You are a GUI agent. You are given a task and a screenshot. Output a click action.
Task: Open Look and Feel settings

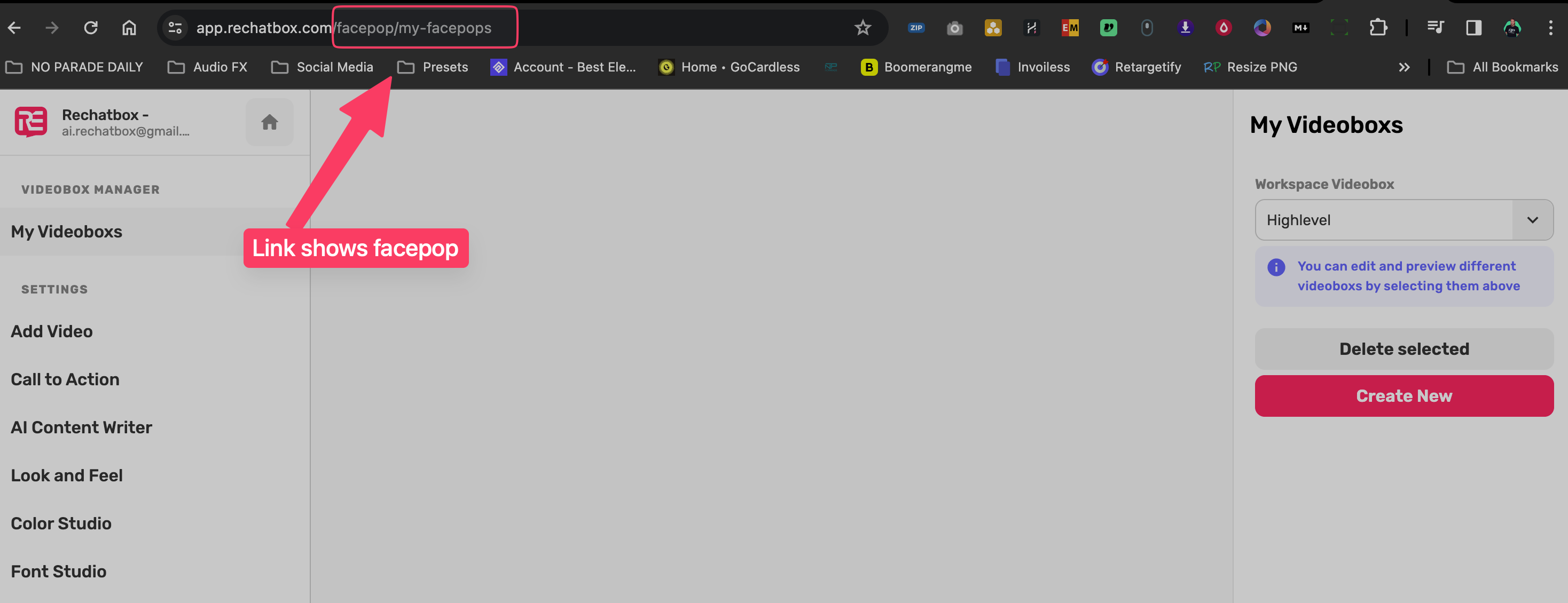(x=67, y=475)
